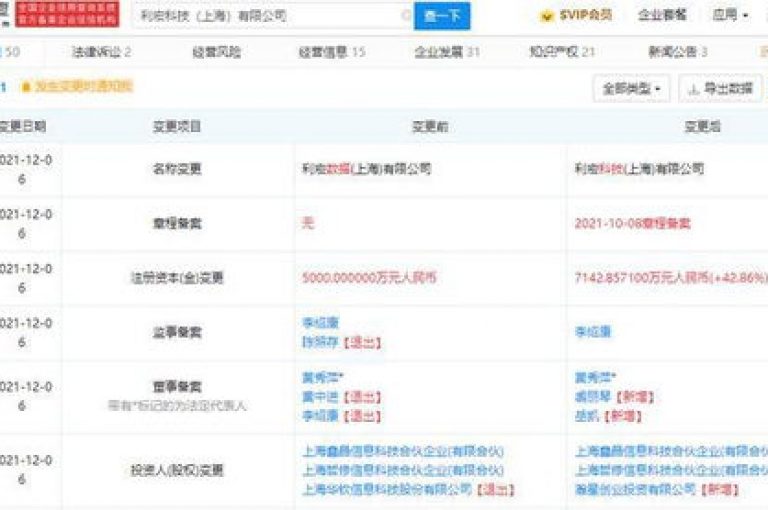Image resolution: width=768 pixels, height=510 pixels.
Task: Click the SVIP crown icon
Action: [x=547, y=16]
